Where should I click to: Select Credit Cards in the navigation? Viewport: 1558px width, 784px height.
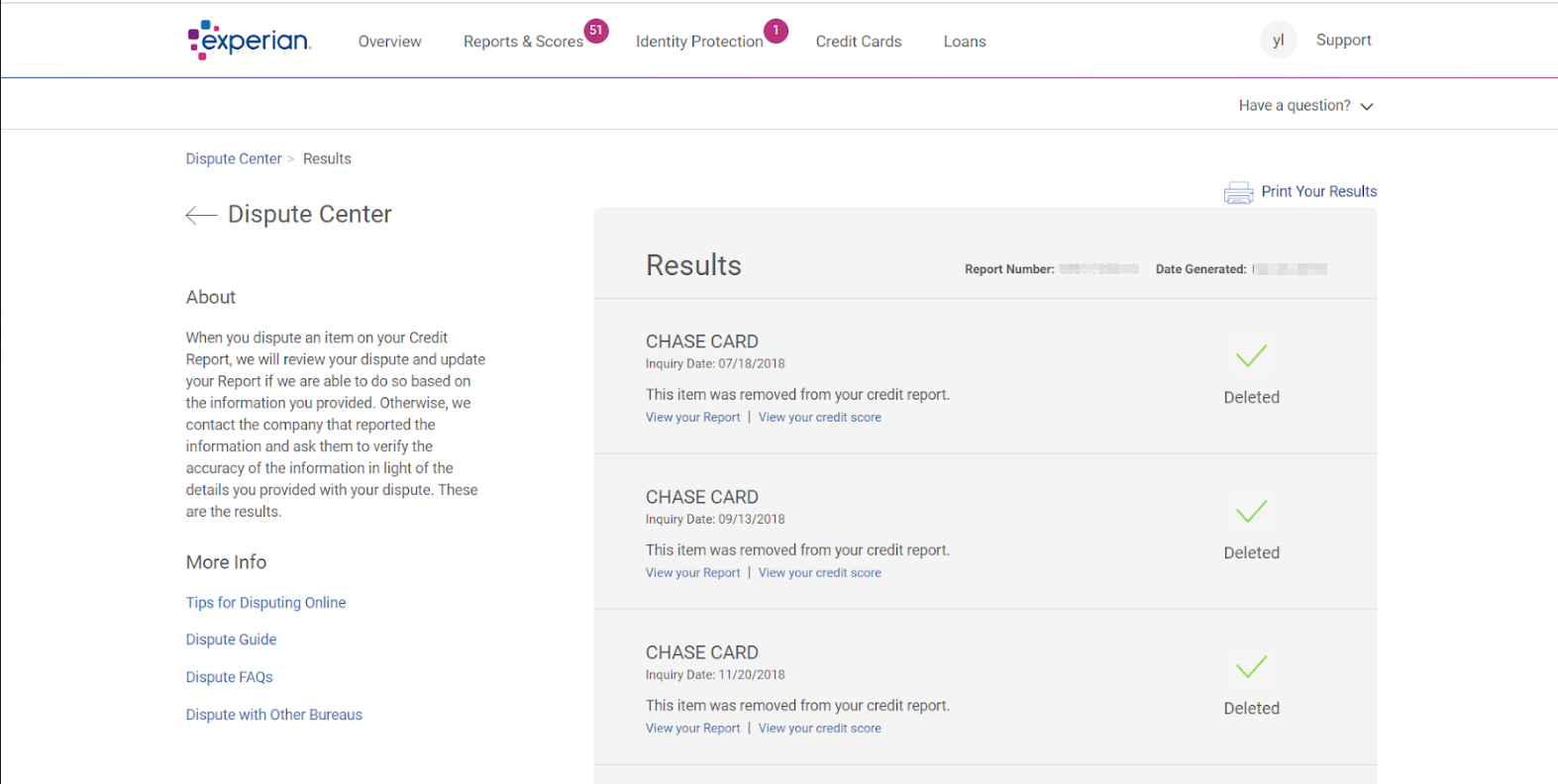(859, 42)
